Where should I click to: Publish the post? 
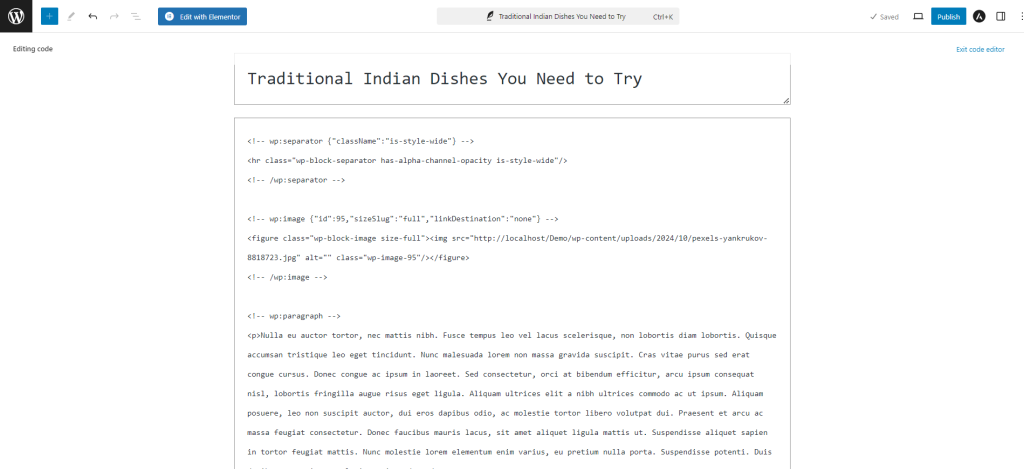948,16
